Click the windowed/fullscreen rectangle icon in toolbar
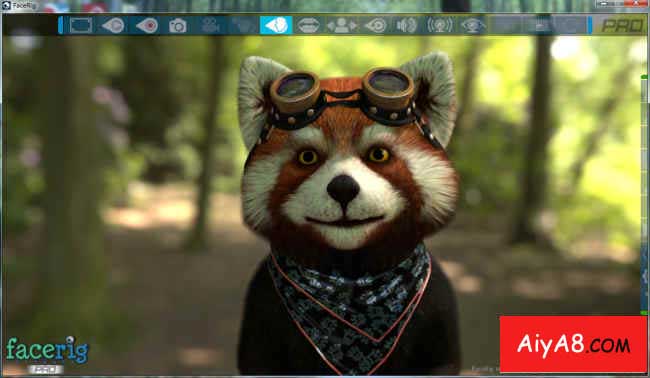Viewport: 650px width, 378px height. pyautogui.click(x=81, y=25)
